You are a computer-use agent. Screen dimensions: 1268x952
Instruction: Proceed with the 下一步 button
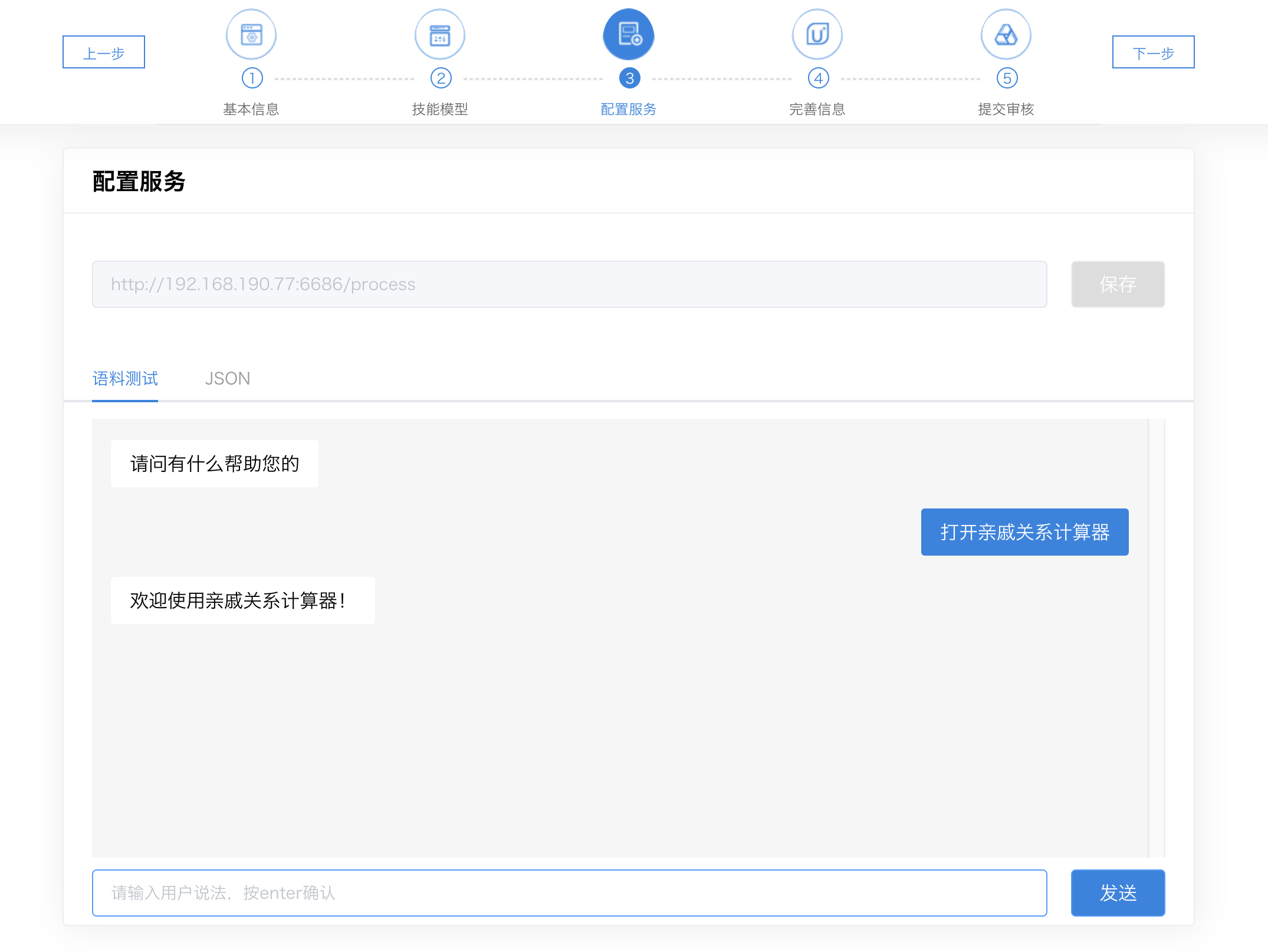point(1153,52)
